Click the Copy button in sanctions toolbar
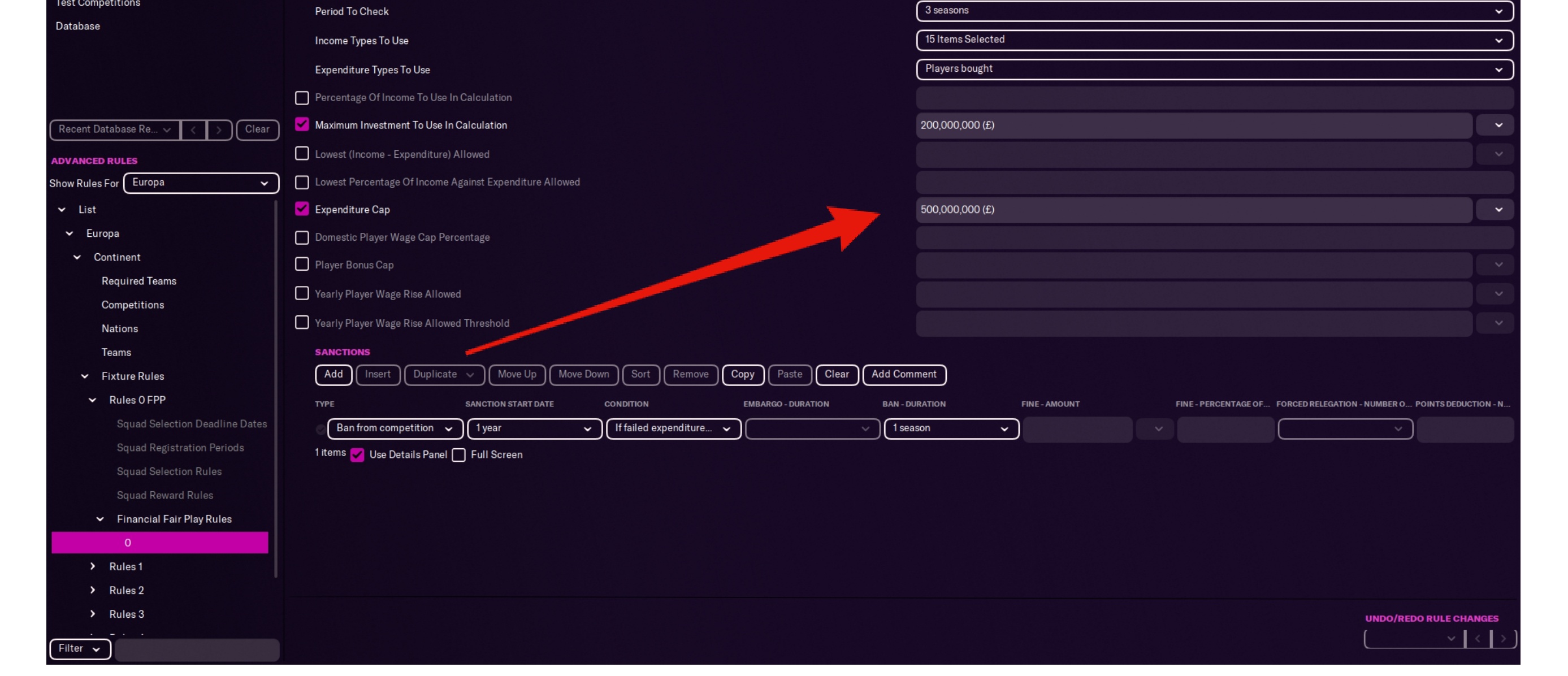Screen dimensions: 1568x676 [x=742, y=374]
